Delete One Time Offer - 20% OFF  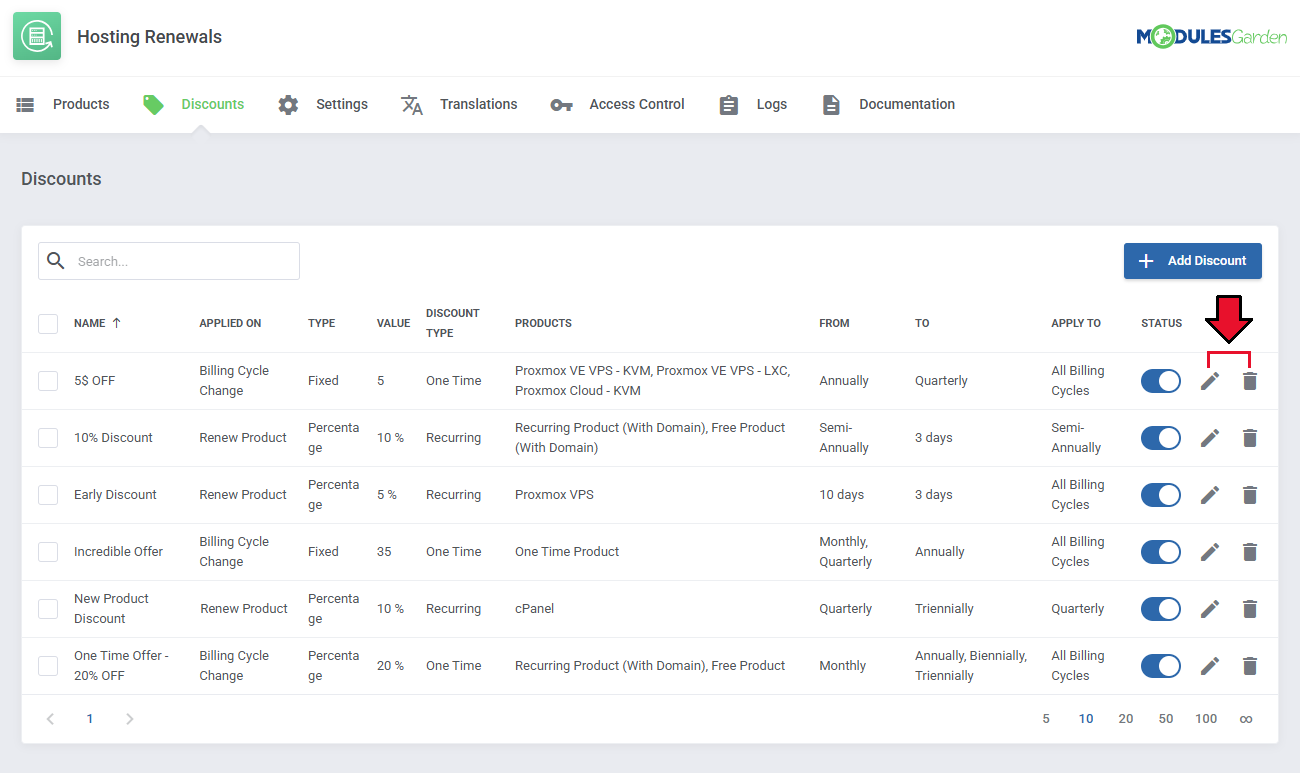(1250, 666)
